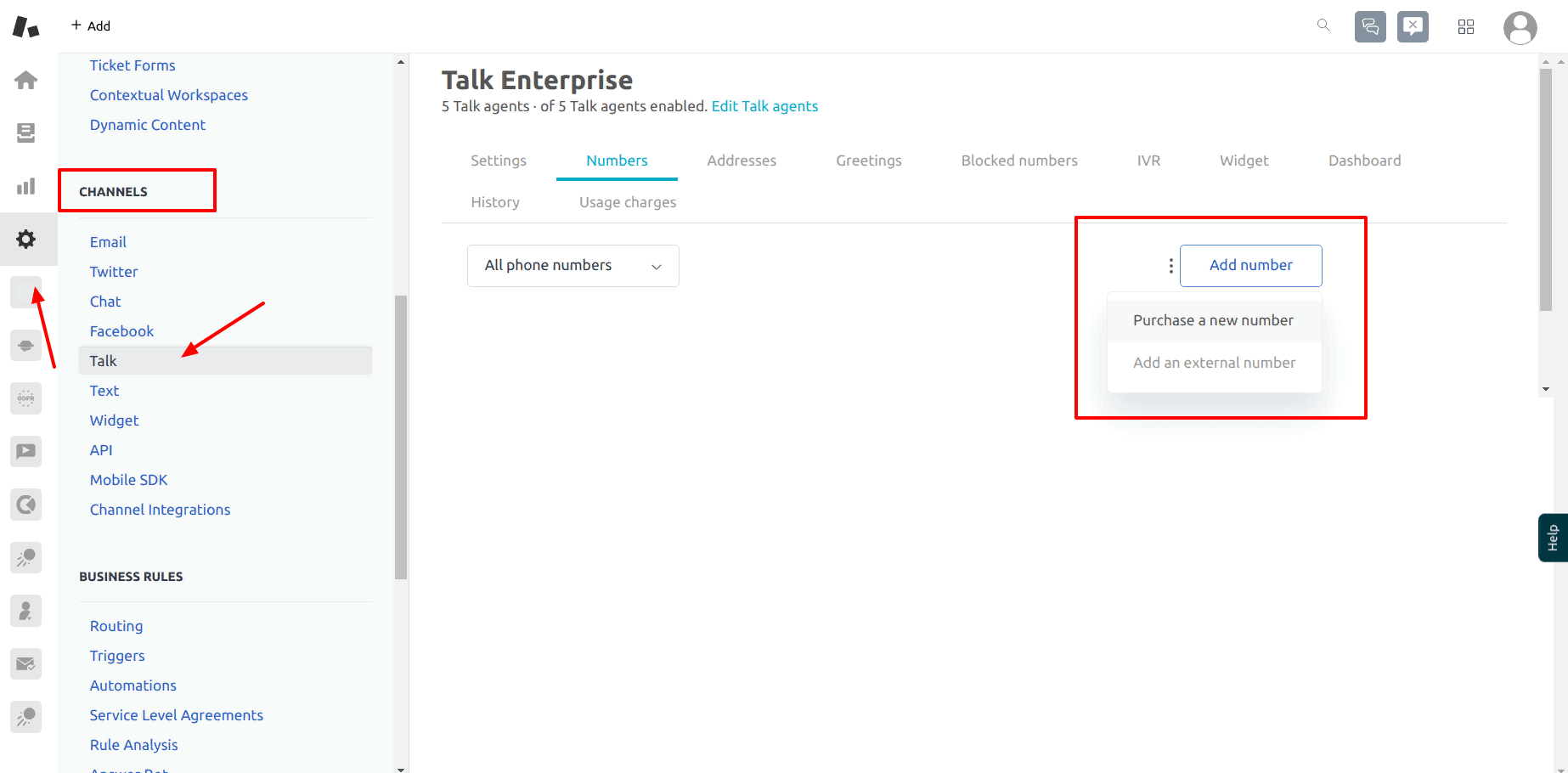Image resolution: width=1568 pixels, height=773 pixels.
Task: Open the envelope with checkmark app icon
Action: (x=26, y=663)
